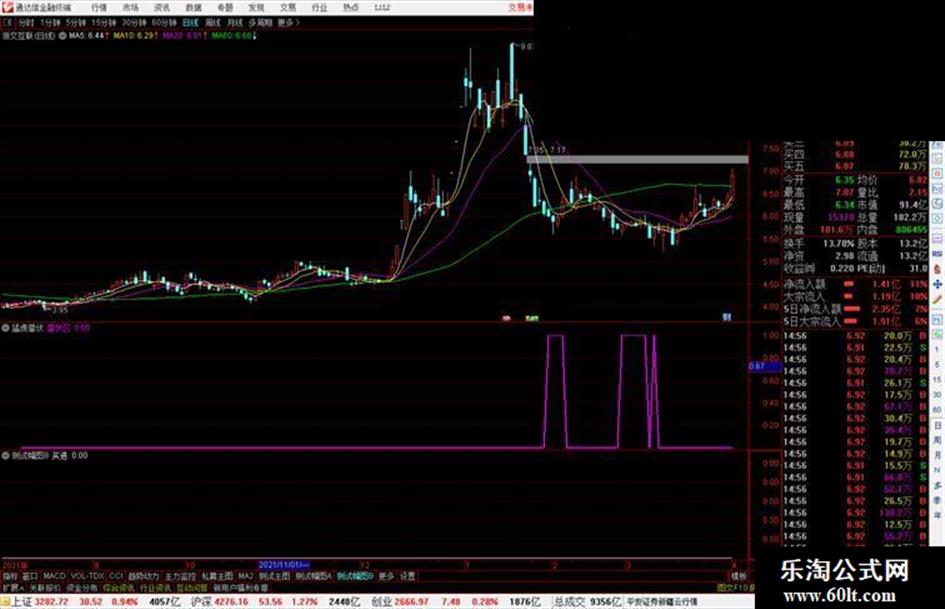Select the highlighted 测试幅图B indicator tab
Image resolution: width=945 pixels, height=609 pixels.
(x=356, y=576)
